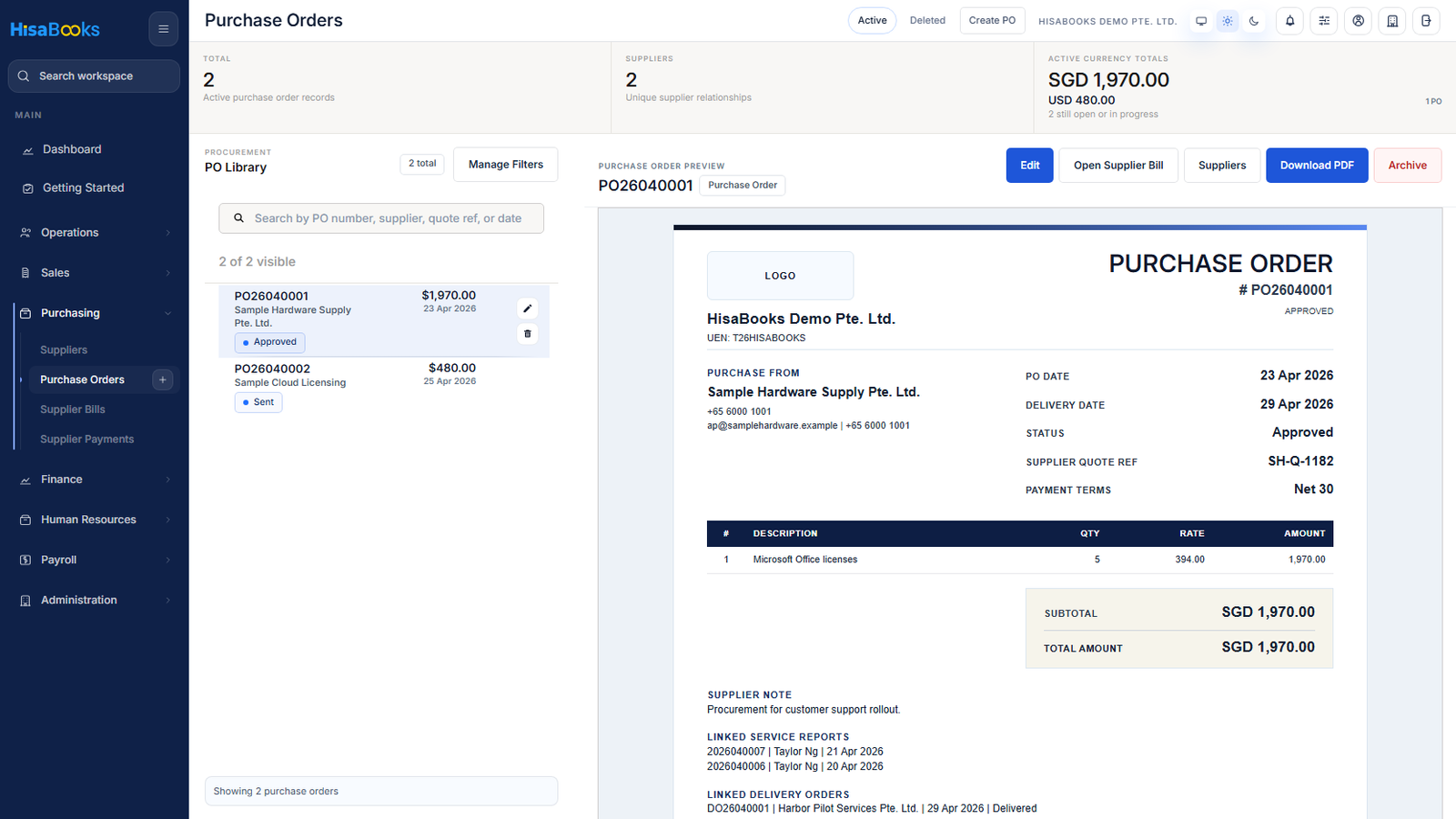
Task: Click the Payroll icon in sidebar
Action: 25,560
